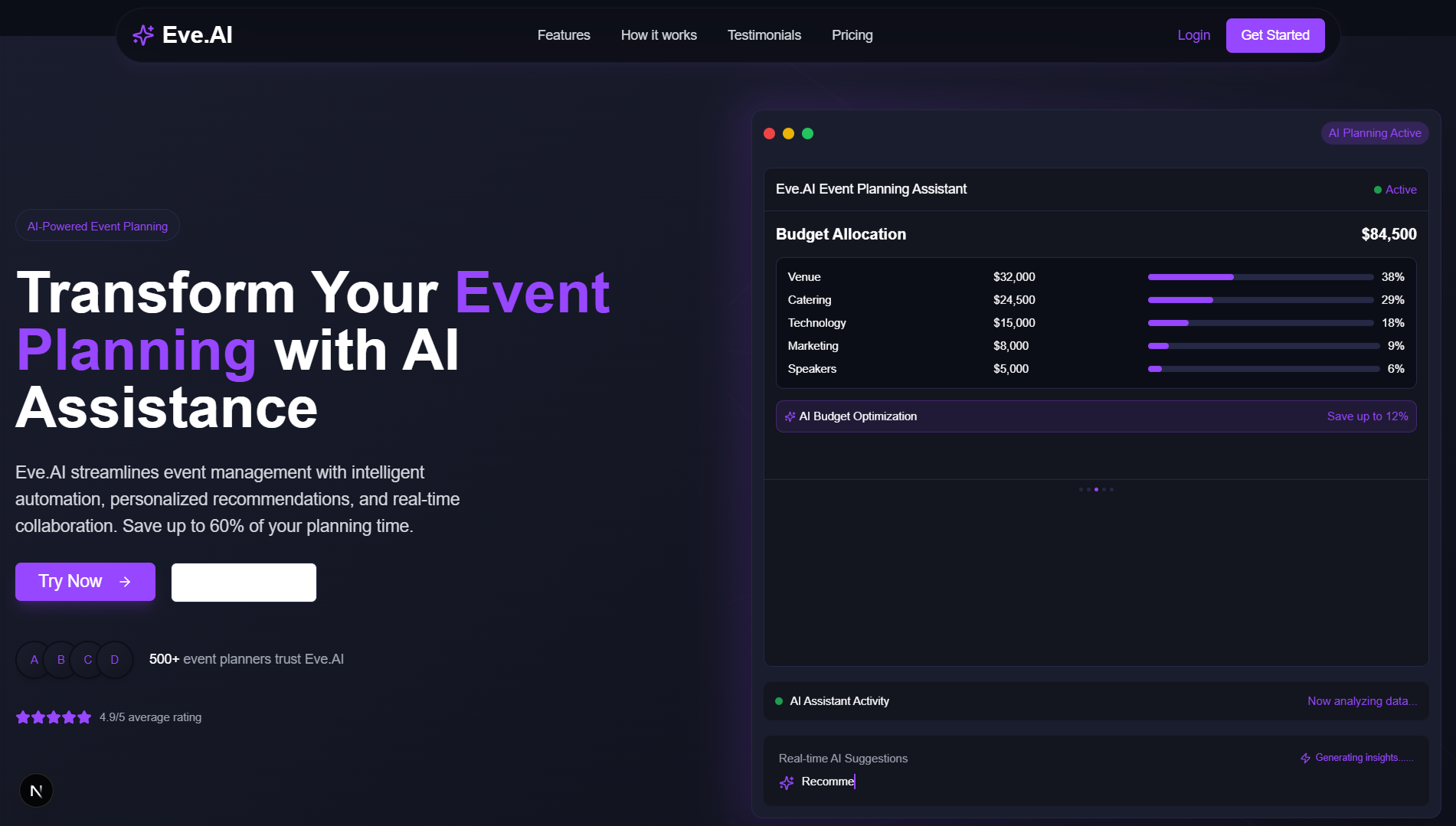Click the avatar circle labeled A
The image size is (1456, 826).
(x=34, y=659)
